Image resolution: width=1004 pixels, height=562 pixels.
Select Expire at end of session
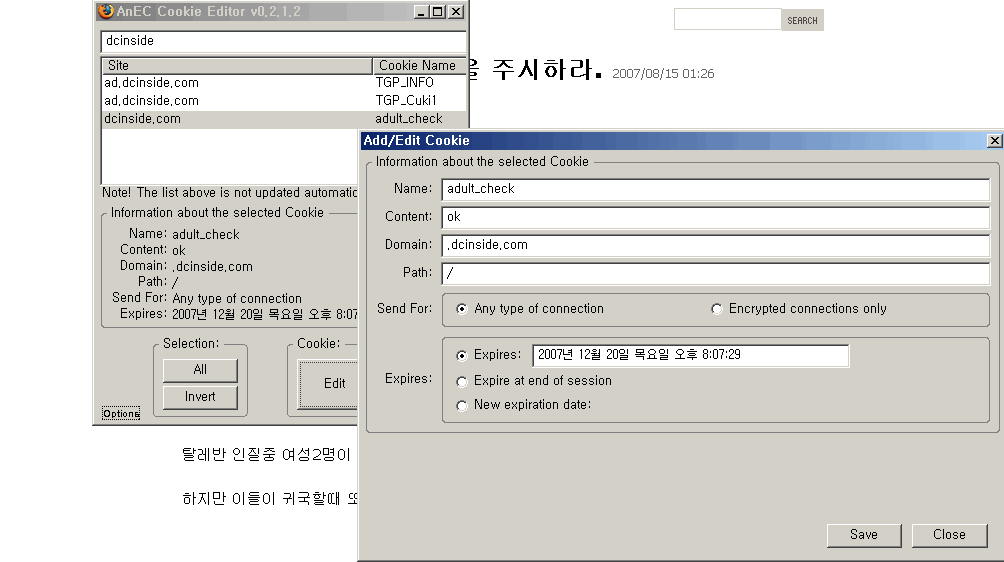[x=462, y=381]
